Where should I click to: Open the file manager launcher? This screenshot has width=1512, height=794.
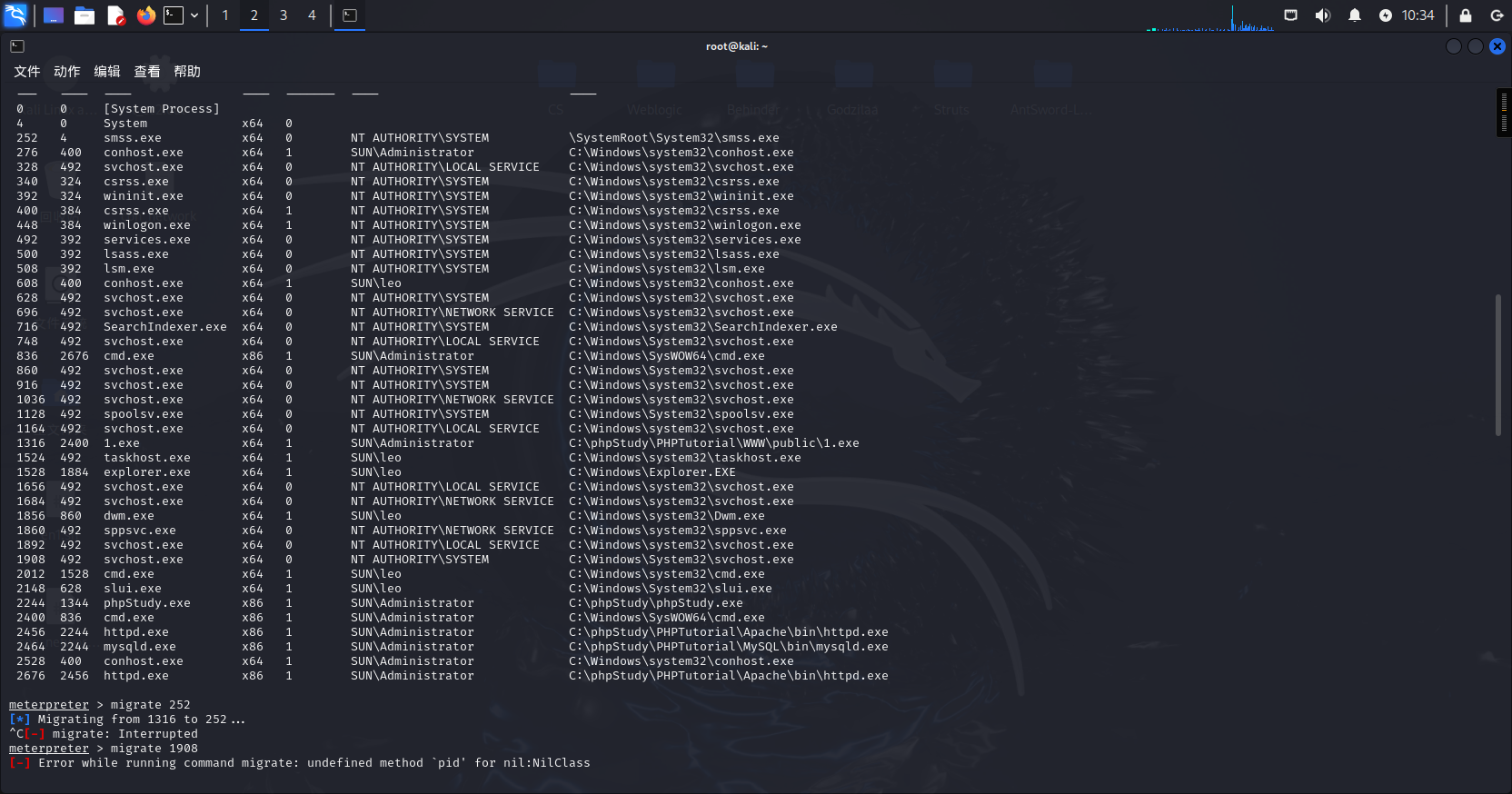point(85,15)
